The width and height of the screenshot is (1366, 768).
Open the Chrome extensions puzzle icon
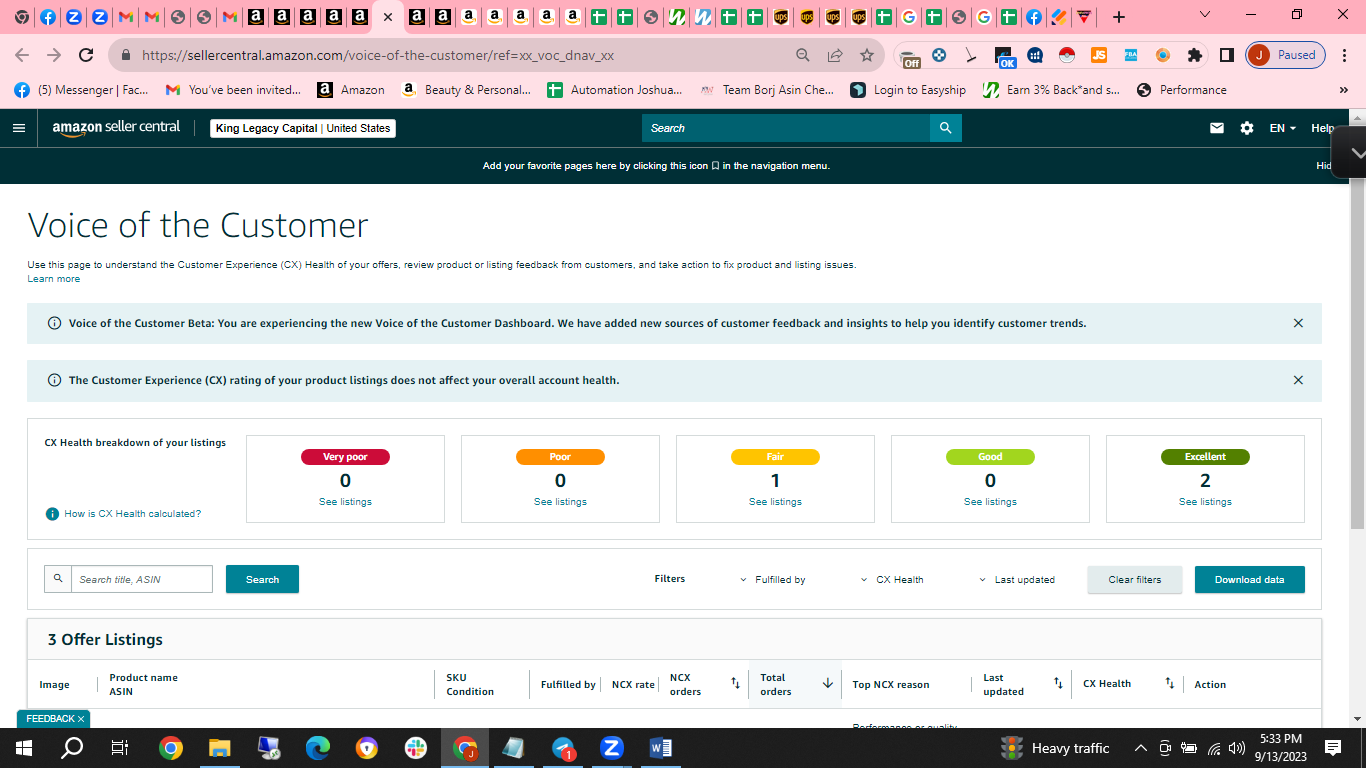click(x=1194, y=55)
